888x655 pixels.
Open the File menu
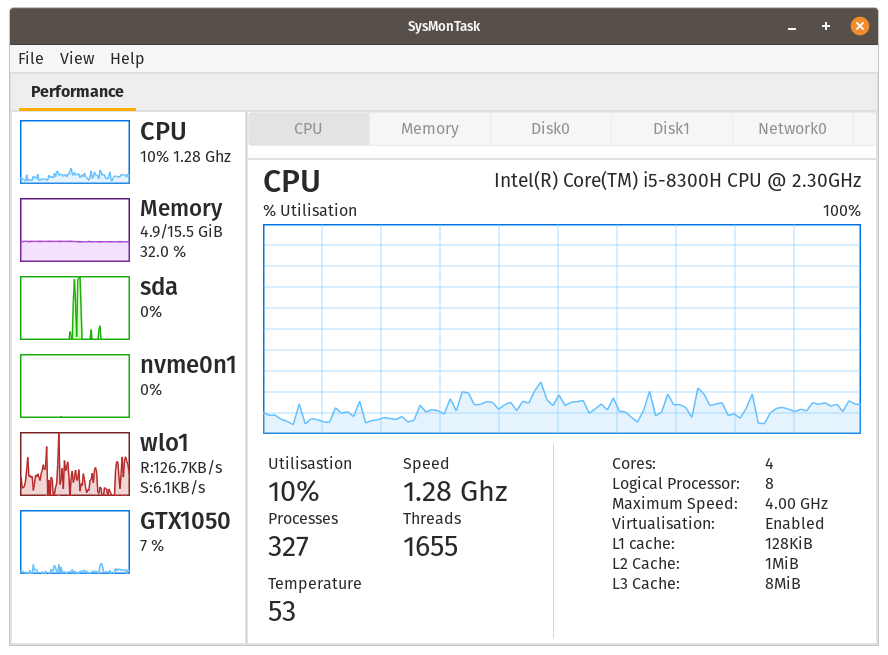[30, 59]
